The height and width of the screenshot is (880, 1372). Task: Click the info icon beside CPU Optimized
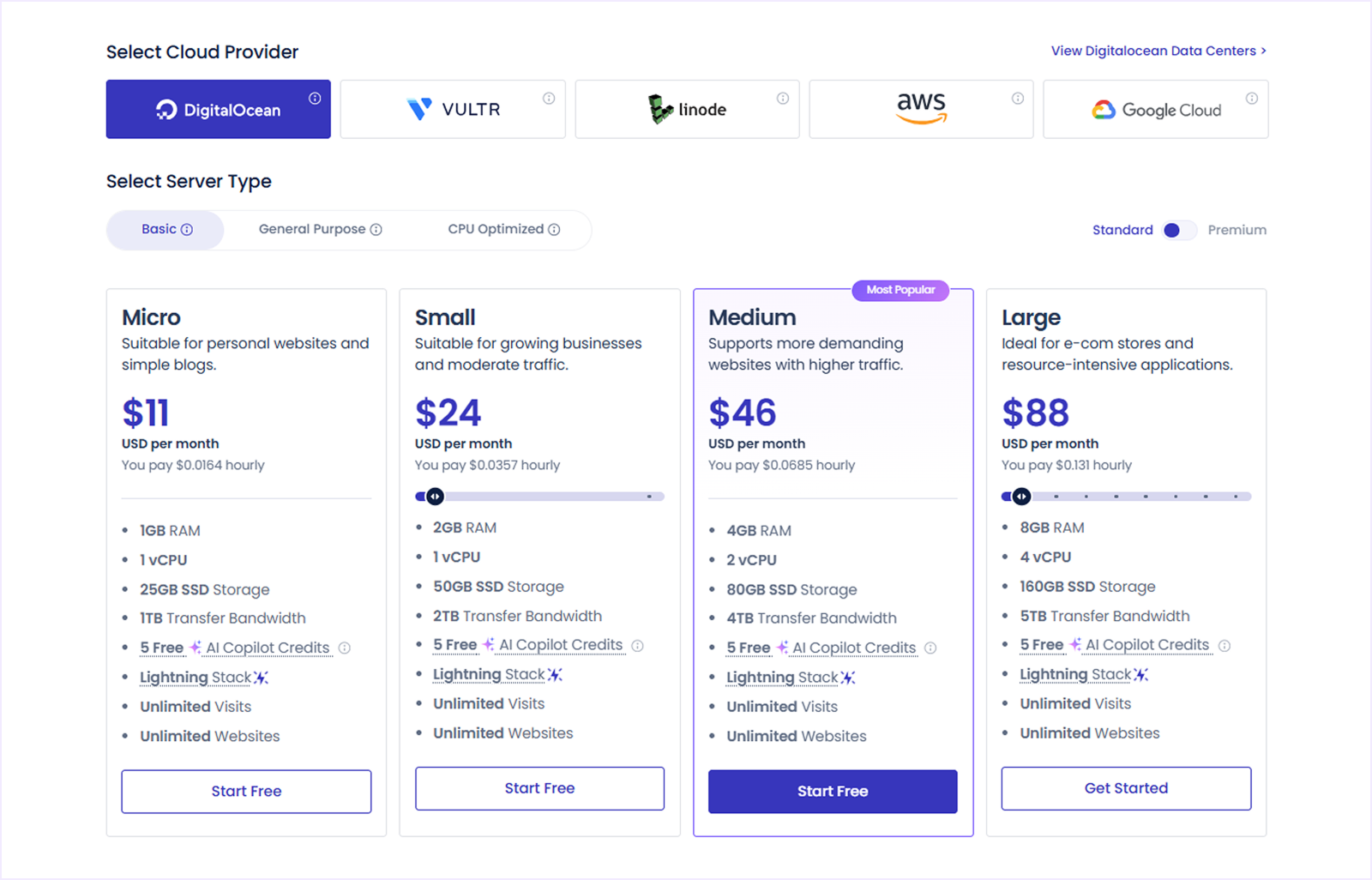[556, 229]
